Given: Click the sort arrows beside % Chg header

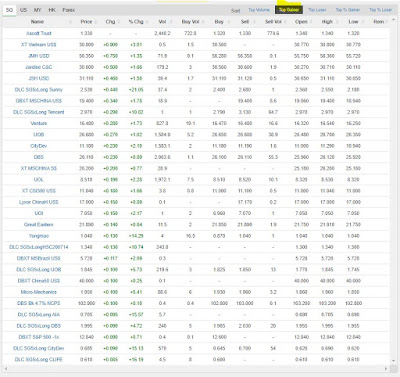Looking at the screenshot, I should pyautogui.click(x=147, y=22).
